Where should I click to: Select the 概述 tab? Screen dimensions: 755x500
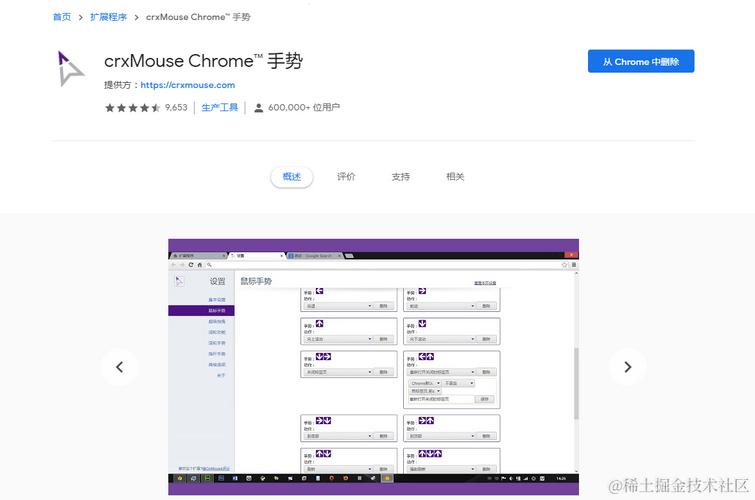click(x=292, y=177)
